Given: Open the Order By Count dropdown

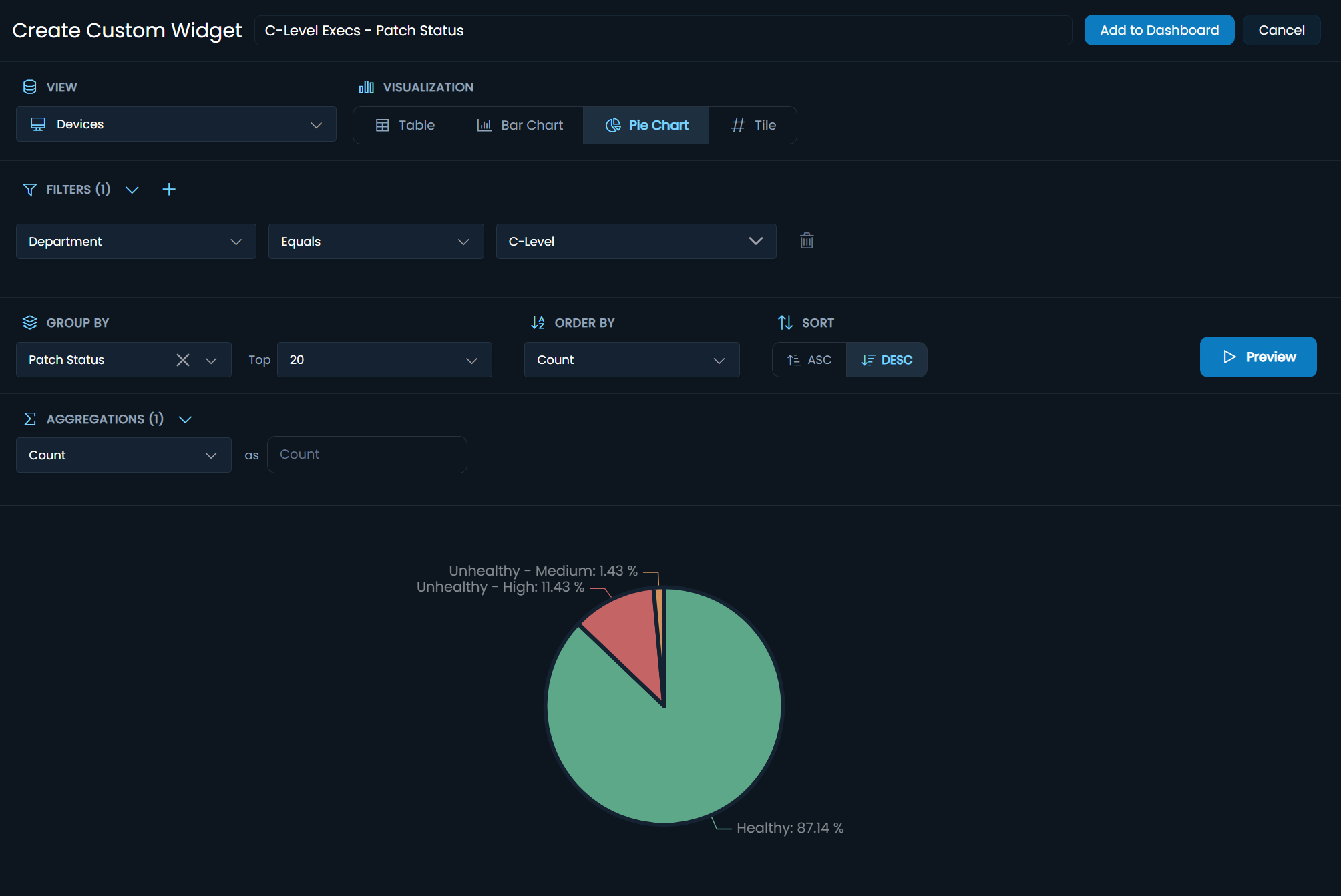Looking at the screenshot, I should coord(632,360).
